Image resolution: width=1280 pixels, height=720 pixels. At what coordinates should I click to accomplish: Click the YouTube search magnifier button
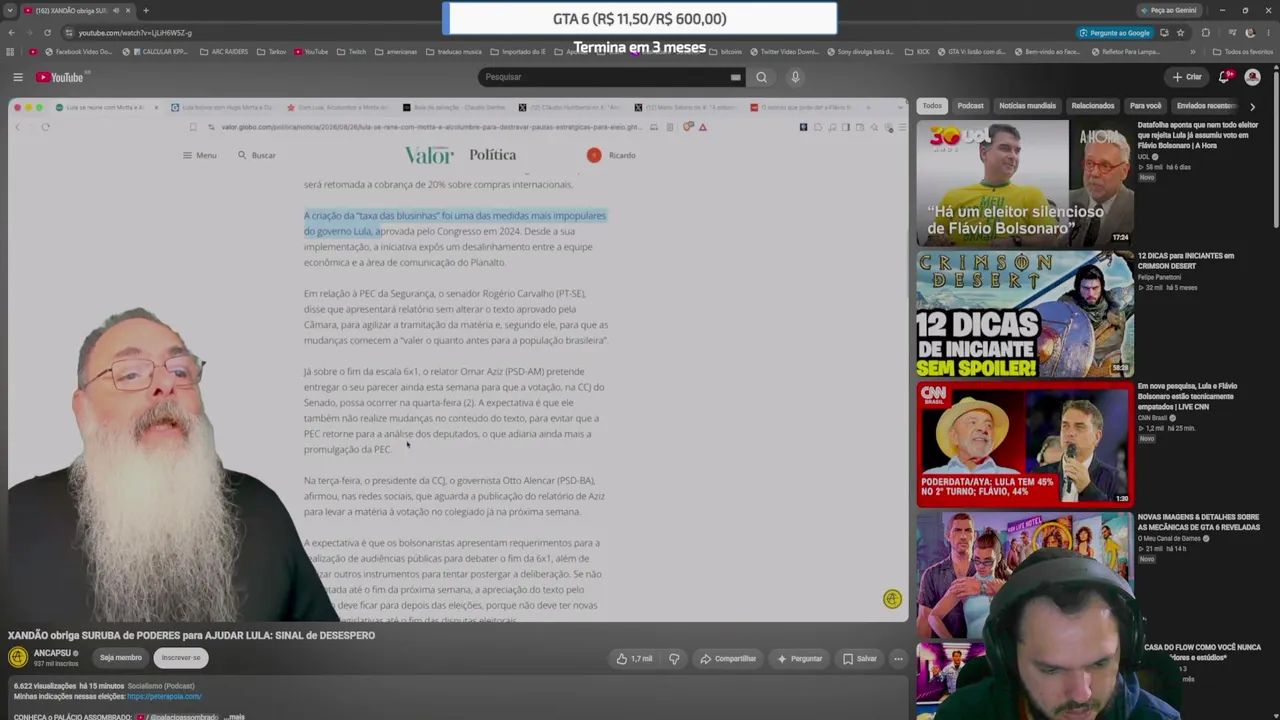coord(761,77)
